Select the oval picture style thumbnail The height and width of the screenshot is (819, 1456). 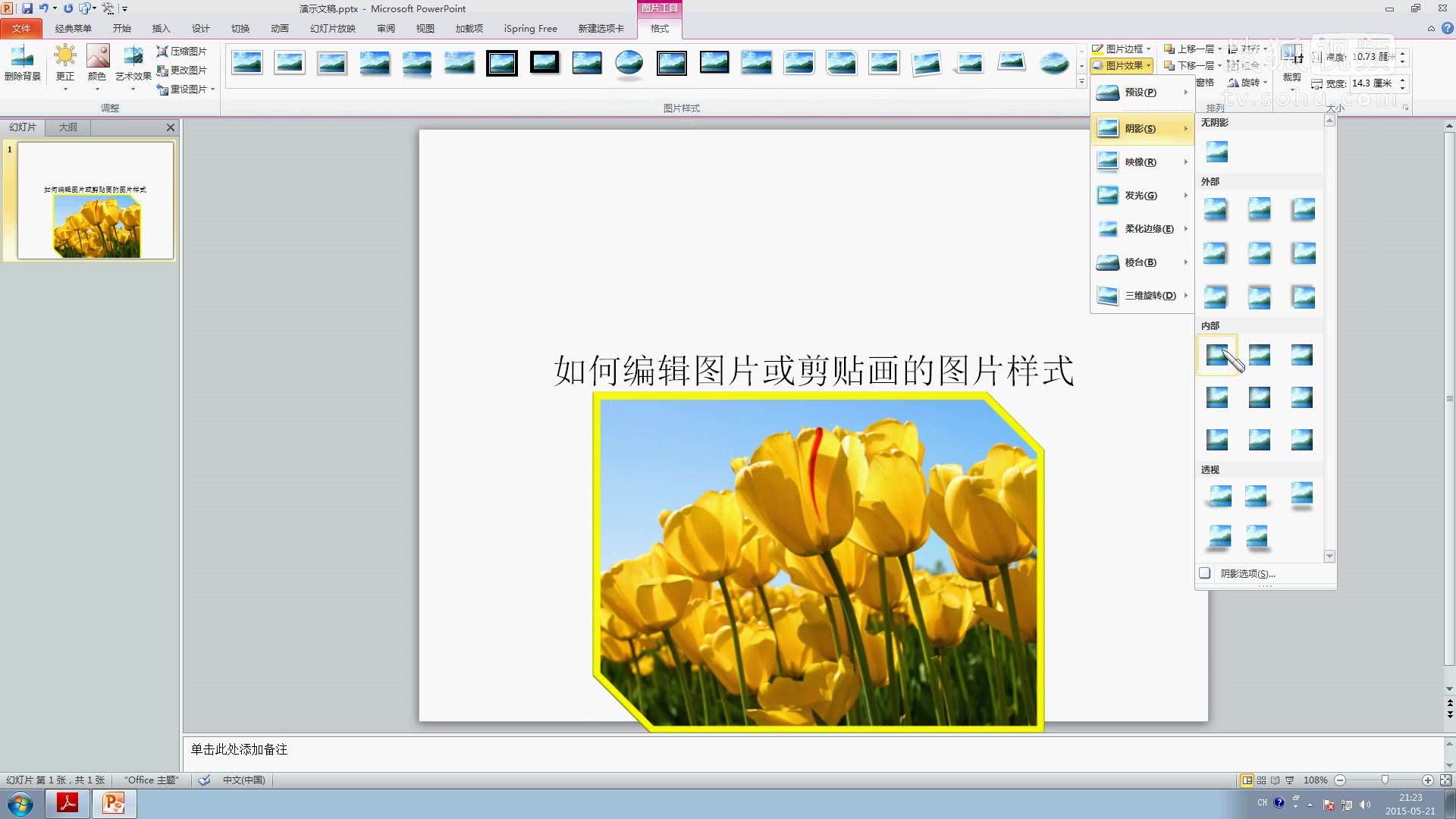pos(629,62)
